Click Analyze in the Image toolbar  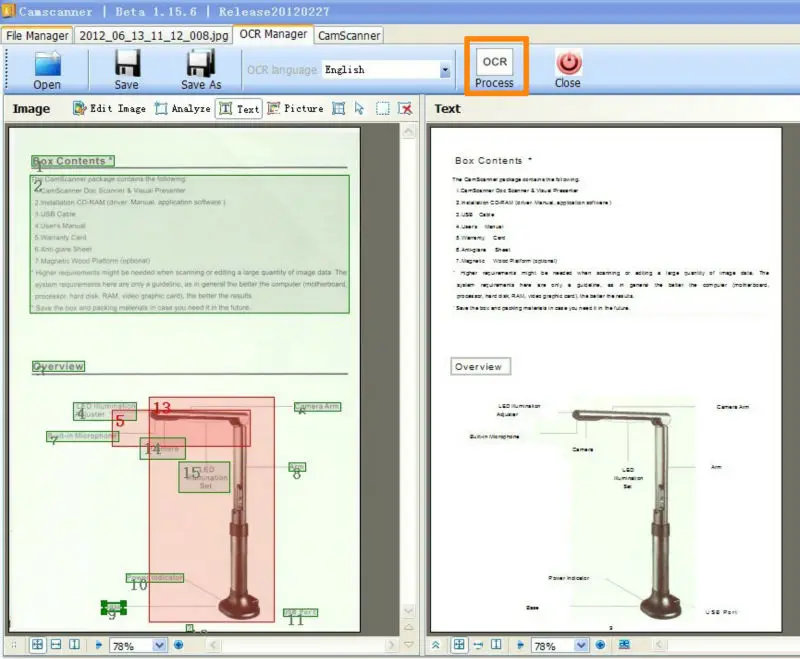pyautogui.click(x=182, y=108)
